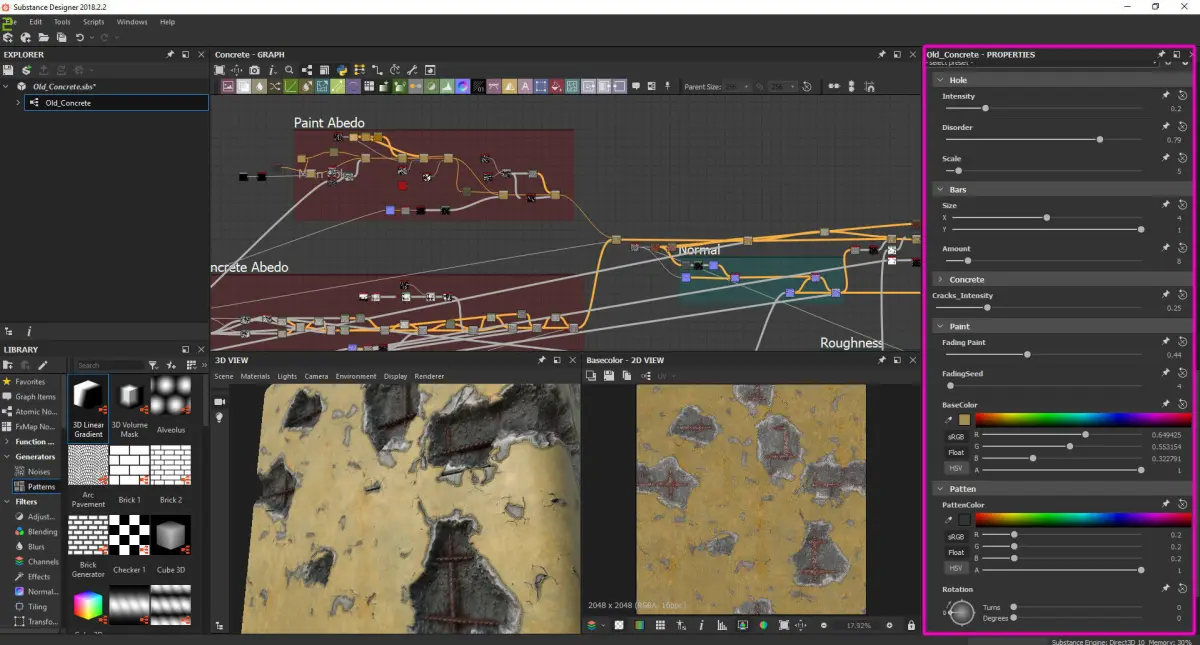Collapse the Hole properties section
This screenshot has height=645, width=1200.
(939, 80)
